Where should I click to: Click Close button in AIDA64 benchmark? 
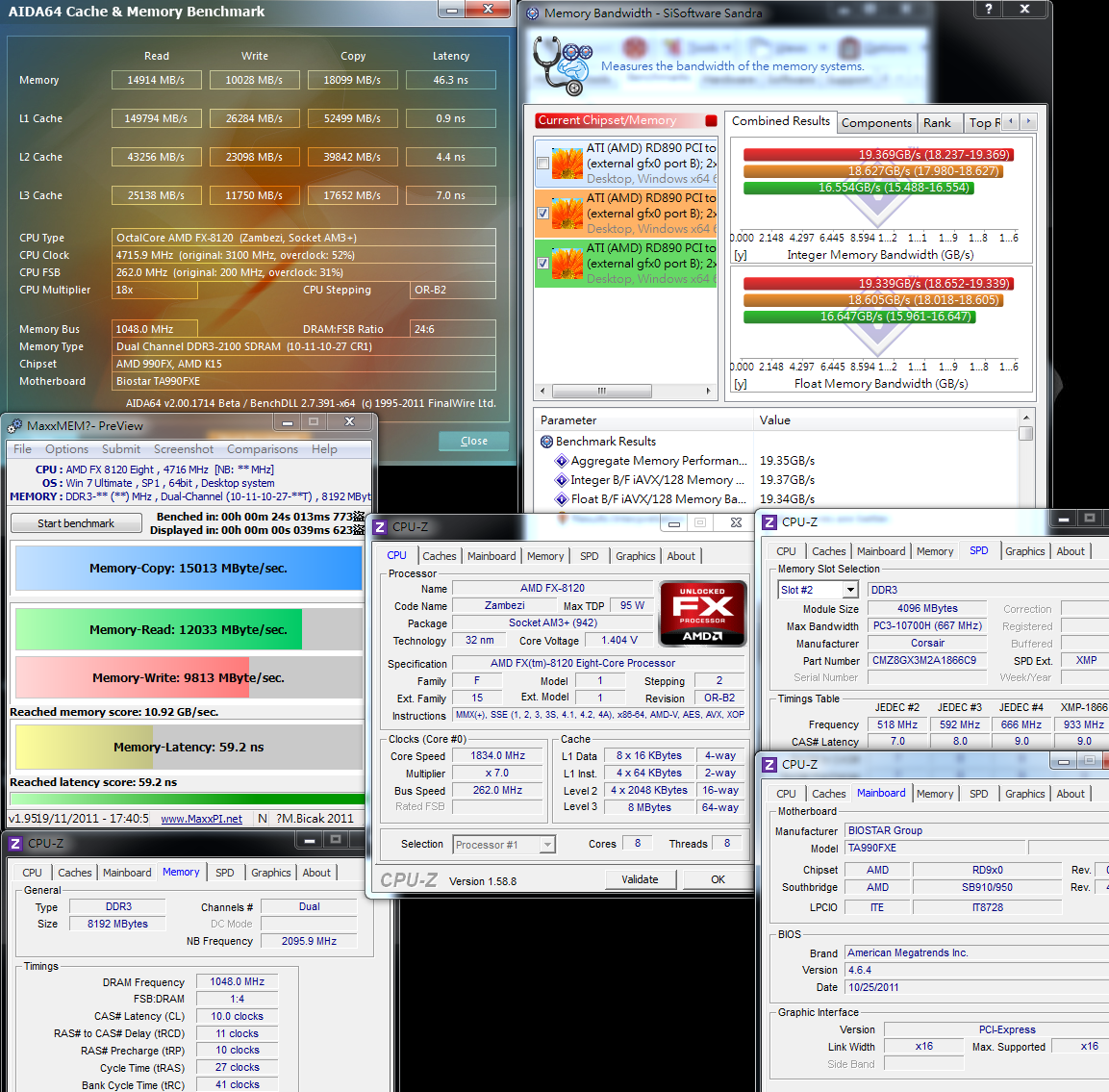click(474, 441)
